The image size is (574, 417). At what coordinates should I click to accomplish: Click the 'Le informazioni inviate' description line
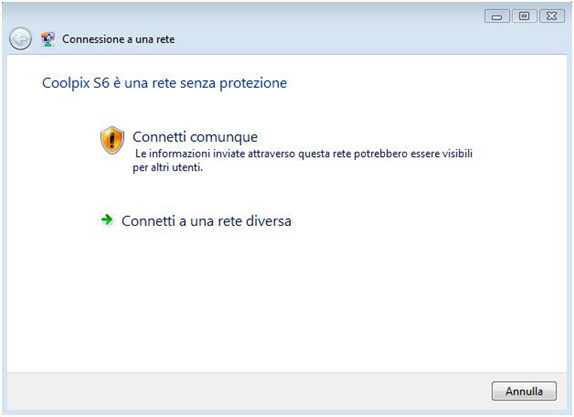pyautogui.click(x=304, y=153)
